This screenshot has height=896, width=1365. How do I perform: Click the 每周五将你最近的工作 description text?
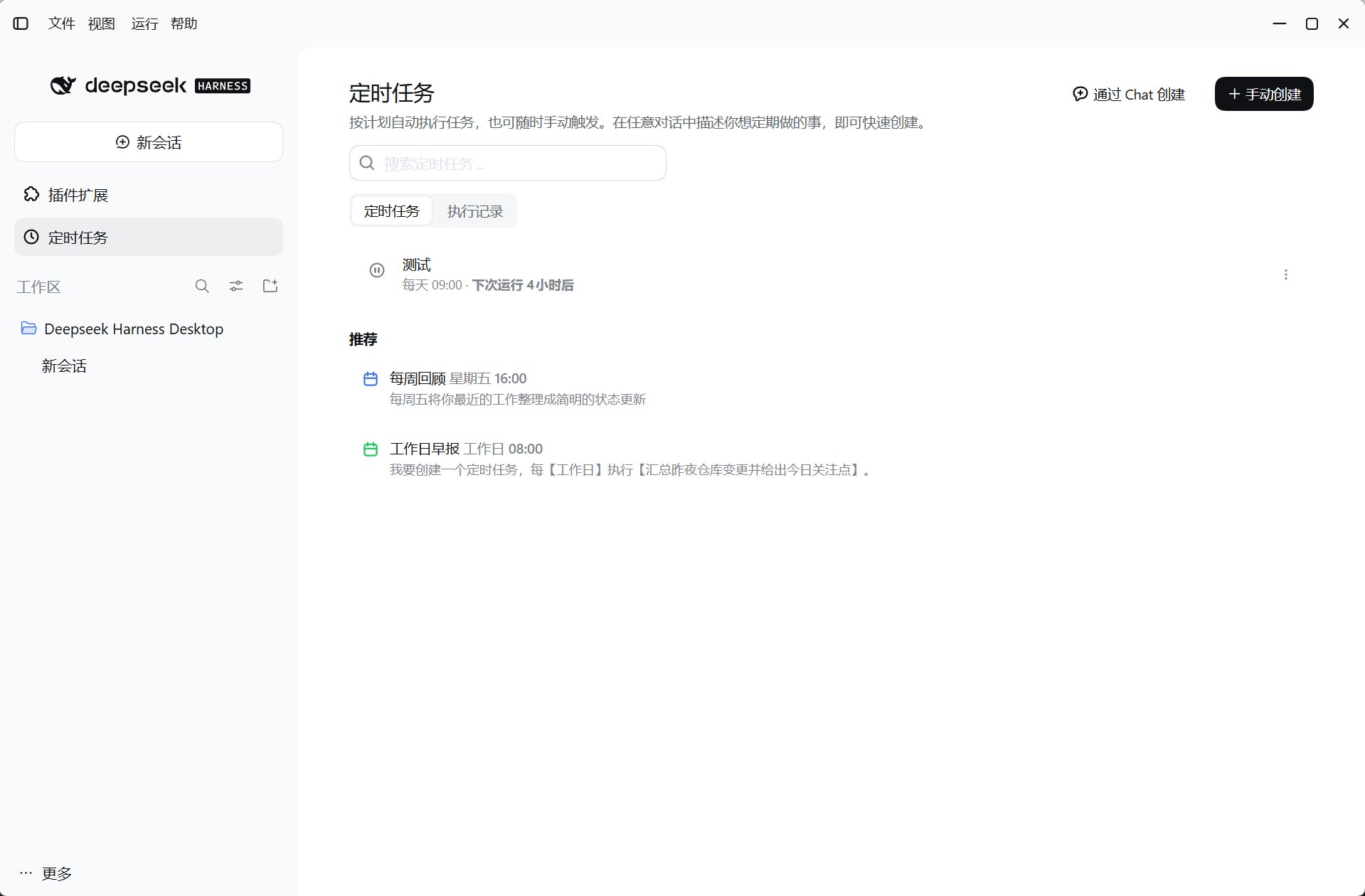point(518,400)
